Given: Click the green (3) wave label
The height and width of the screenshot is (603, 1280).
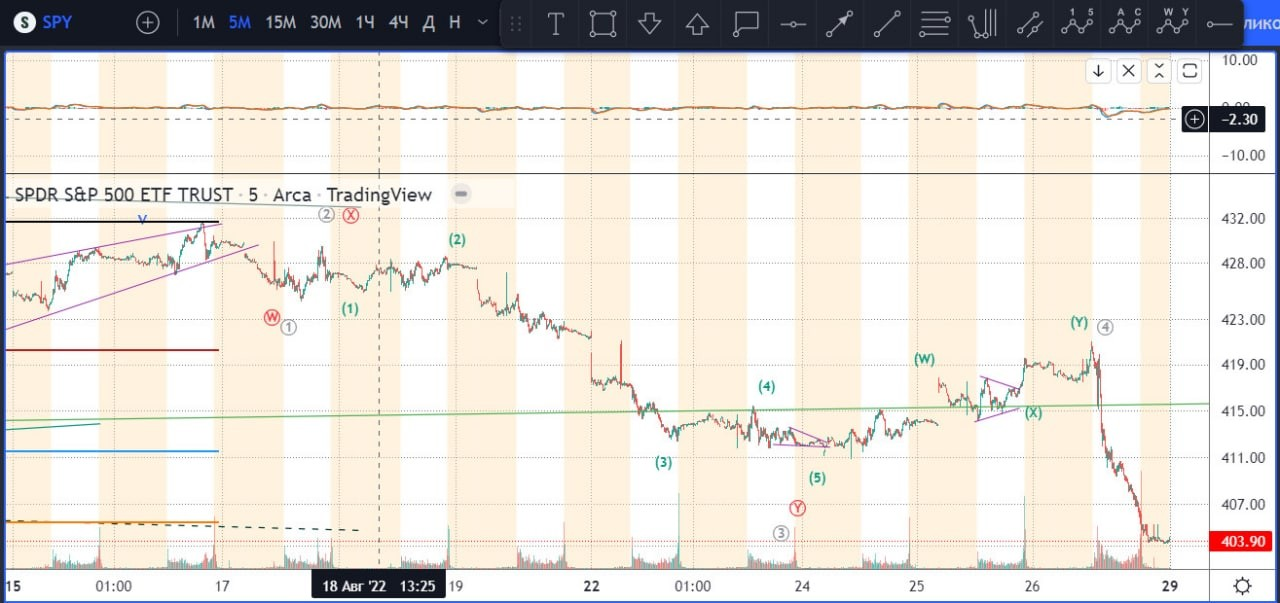Looking at the screenshot, I should [664, 462].
